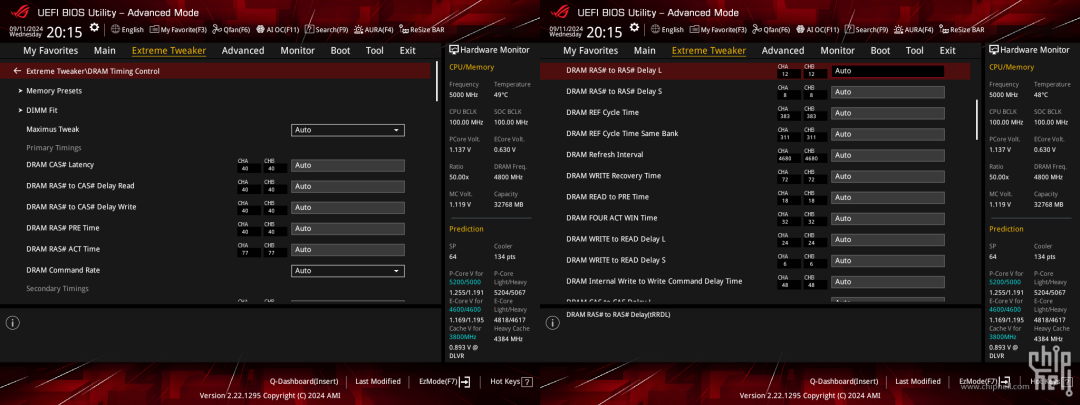Select Exit tab in right BIOS window
The image size is (1080, 405).
948,50
